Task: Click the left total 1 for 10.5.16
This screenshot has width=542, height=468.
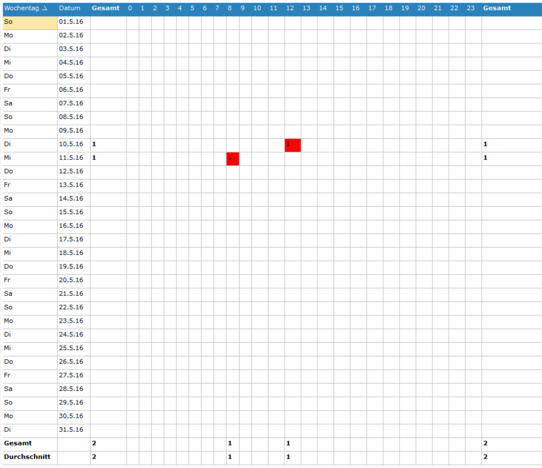Action: [94, 144]
